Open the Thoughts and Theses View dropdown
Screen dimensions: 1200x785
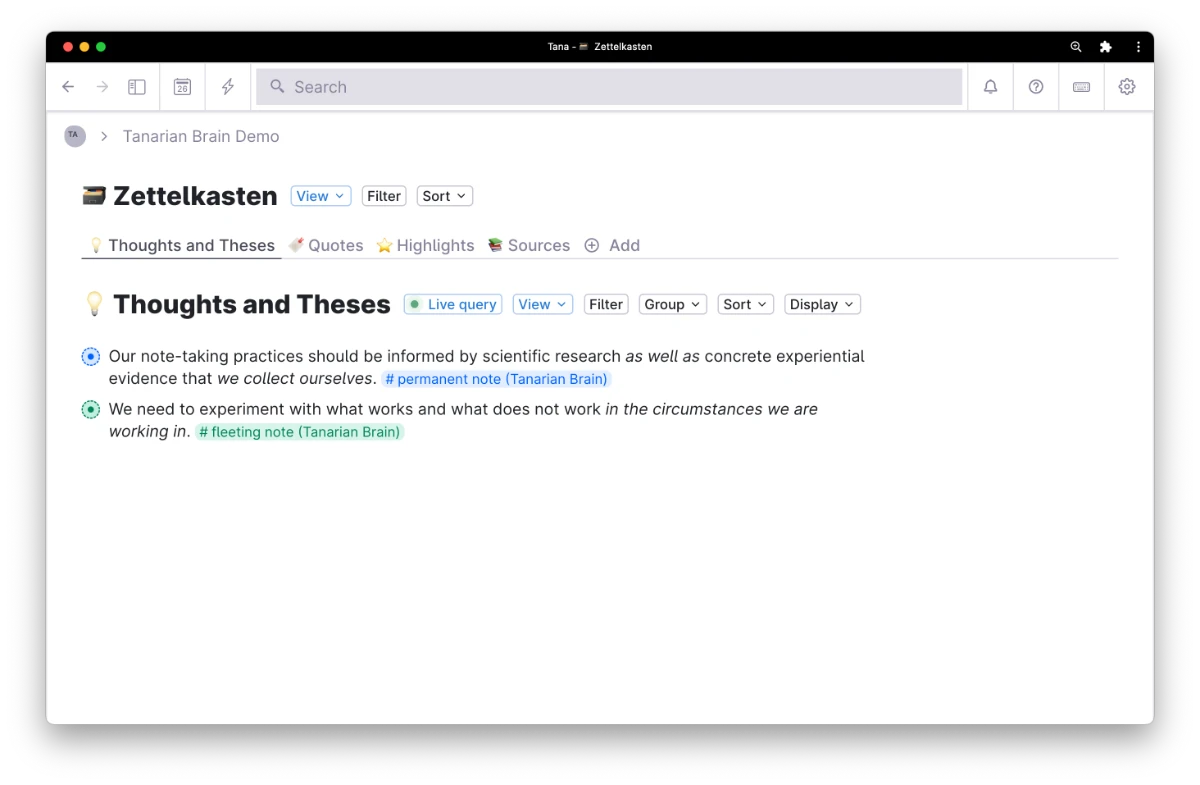click(542, 304)
